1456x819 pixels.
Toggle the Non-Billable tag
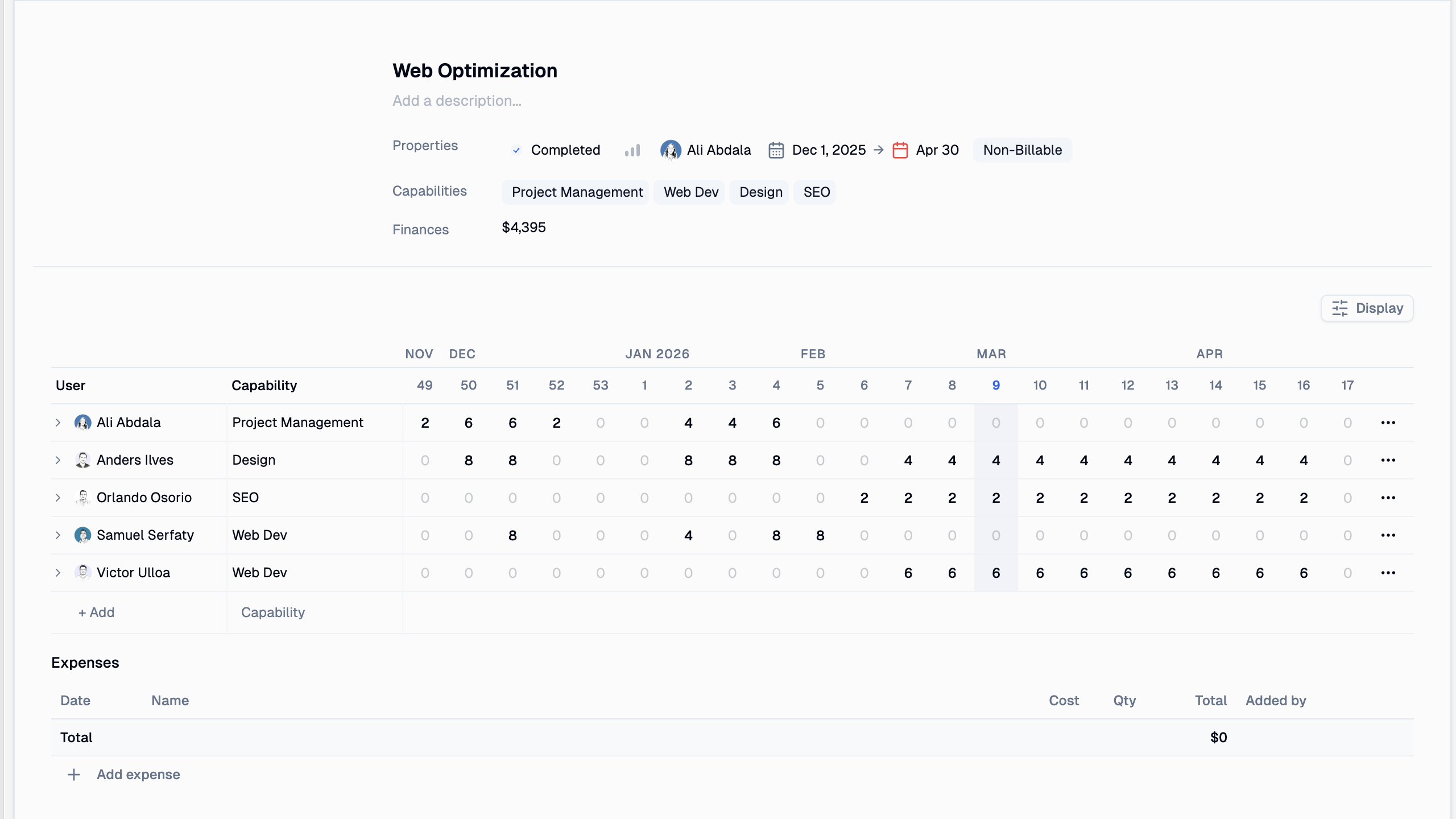[x=1022, y=150]
